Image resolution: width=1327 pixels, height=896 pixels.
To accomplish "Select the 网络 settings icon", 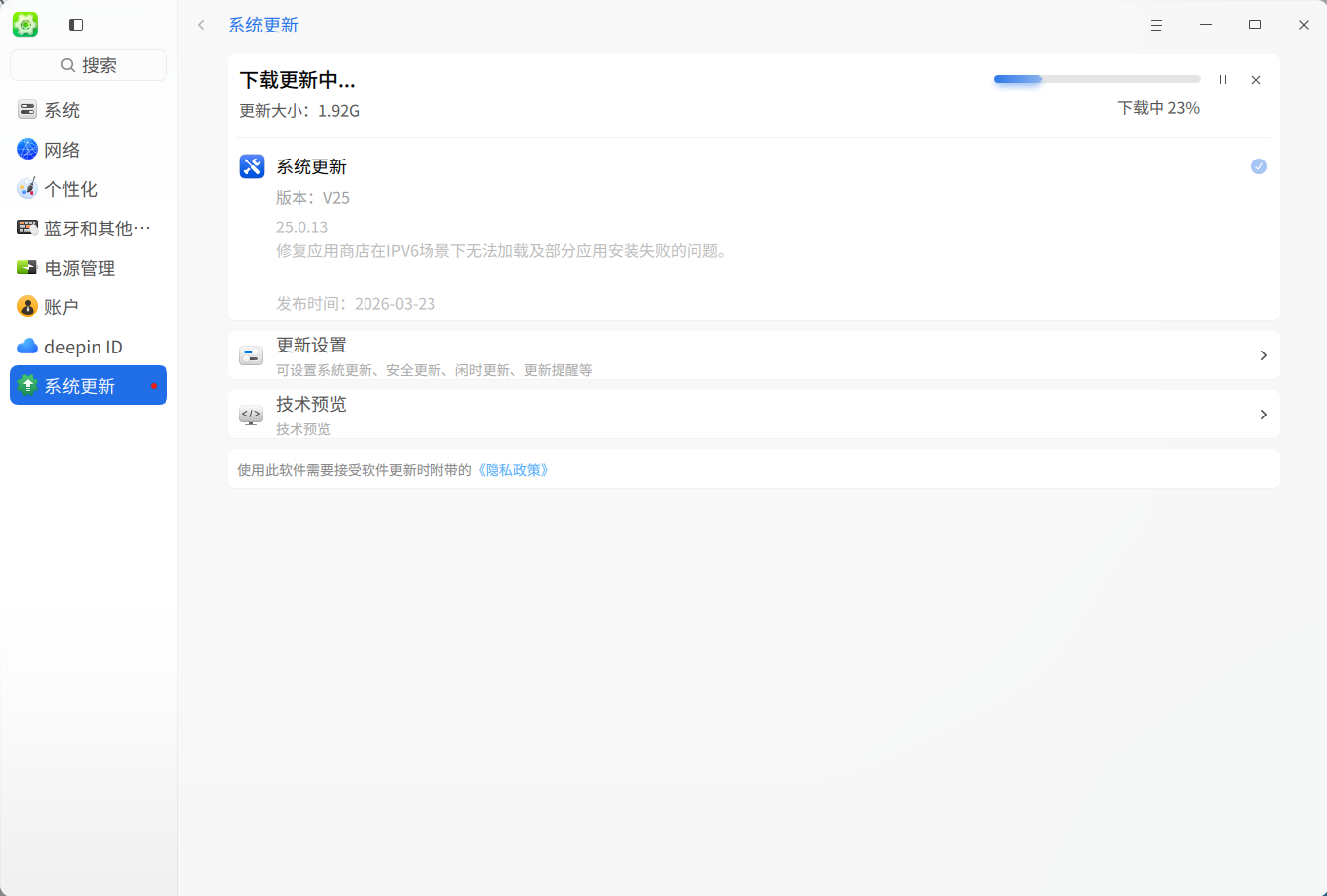I will [27, 149].
